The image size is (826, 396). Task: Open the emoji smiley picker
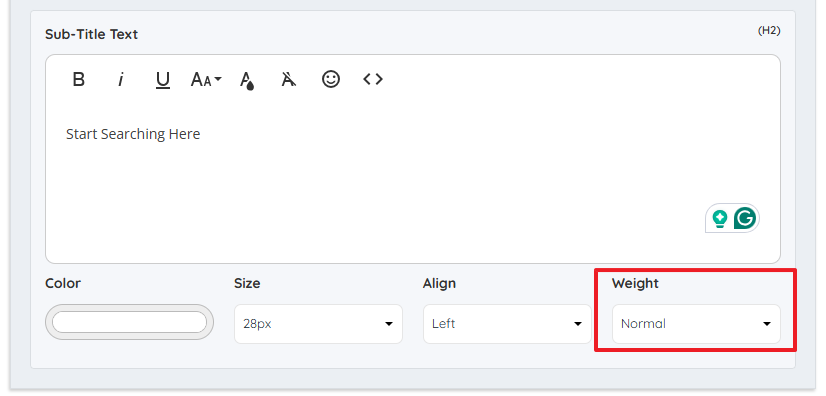[331, 80]
